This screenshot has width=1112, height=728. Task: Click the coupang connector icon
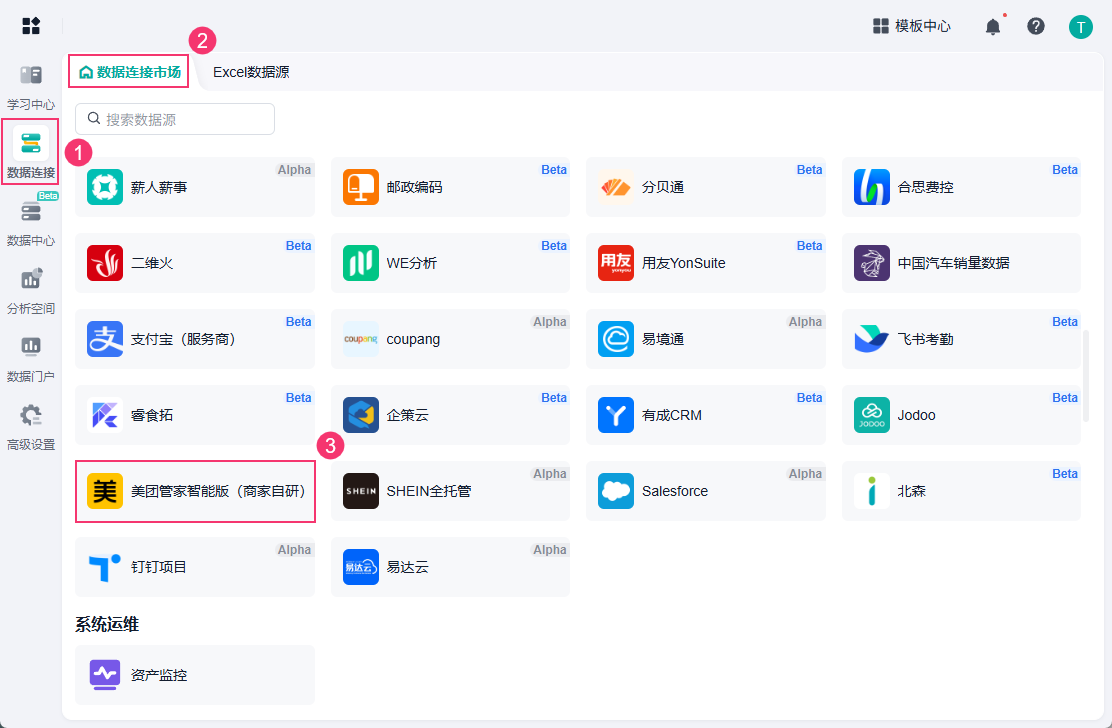[x=360, y=339]
